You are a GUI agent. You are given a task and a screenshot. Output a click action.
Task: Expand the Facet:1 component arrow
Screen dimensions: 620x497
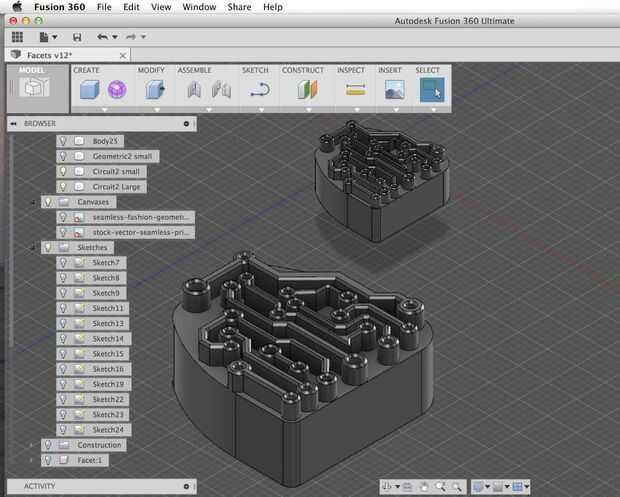(x=32, y=460)
